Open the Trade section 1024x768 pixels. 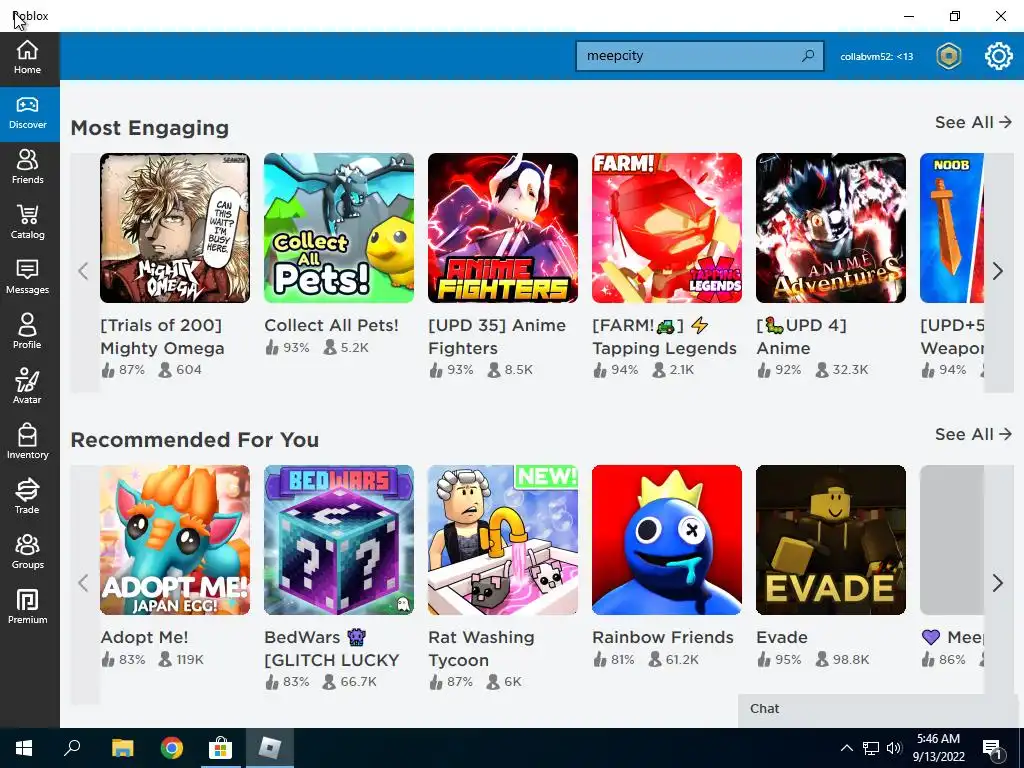(27, 498)
